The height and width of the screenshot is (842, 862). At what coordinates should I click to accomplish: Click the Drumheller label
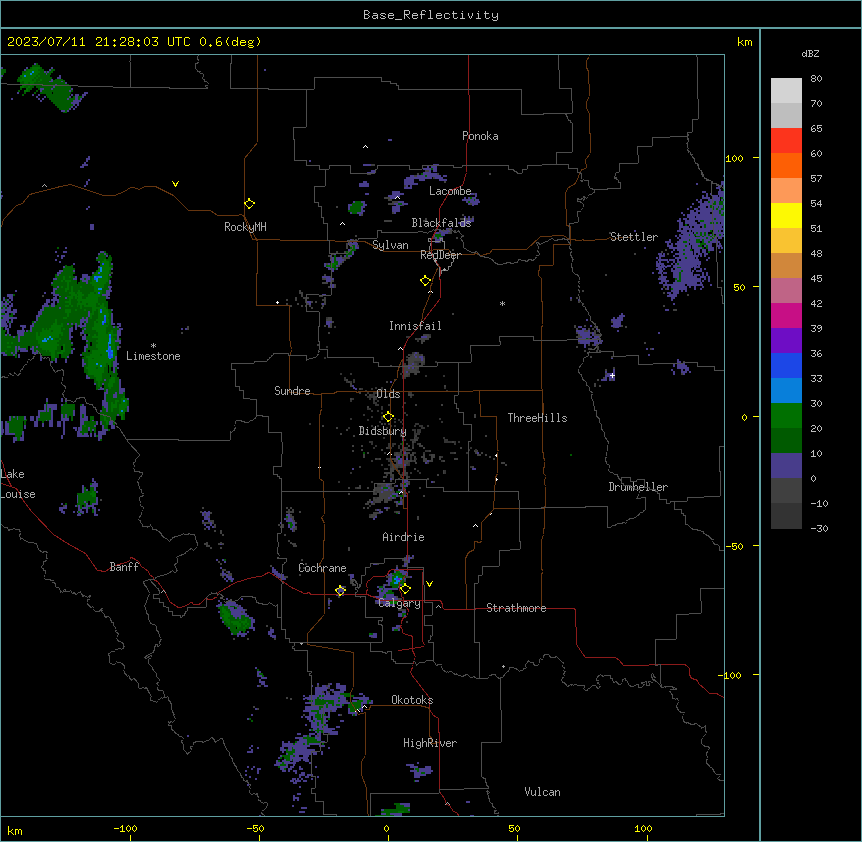638,487
